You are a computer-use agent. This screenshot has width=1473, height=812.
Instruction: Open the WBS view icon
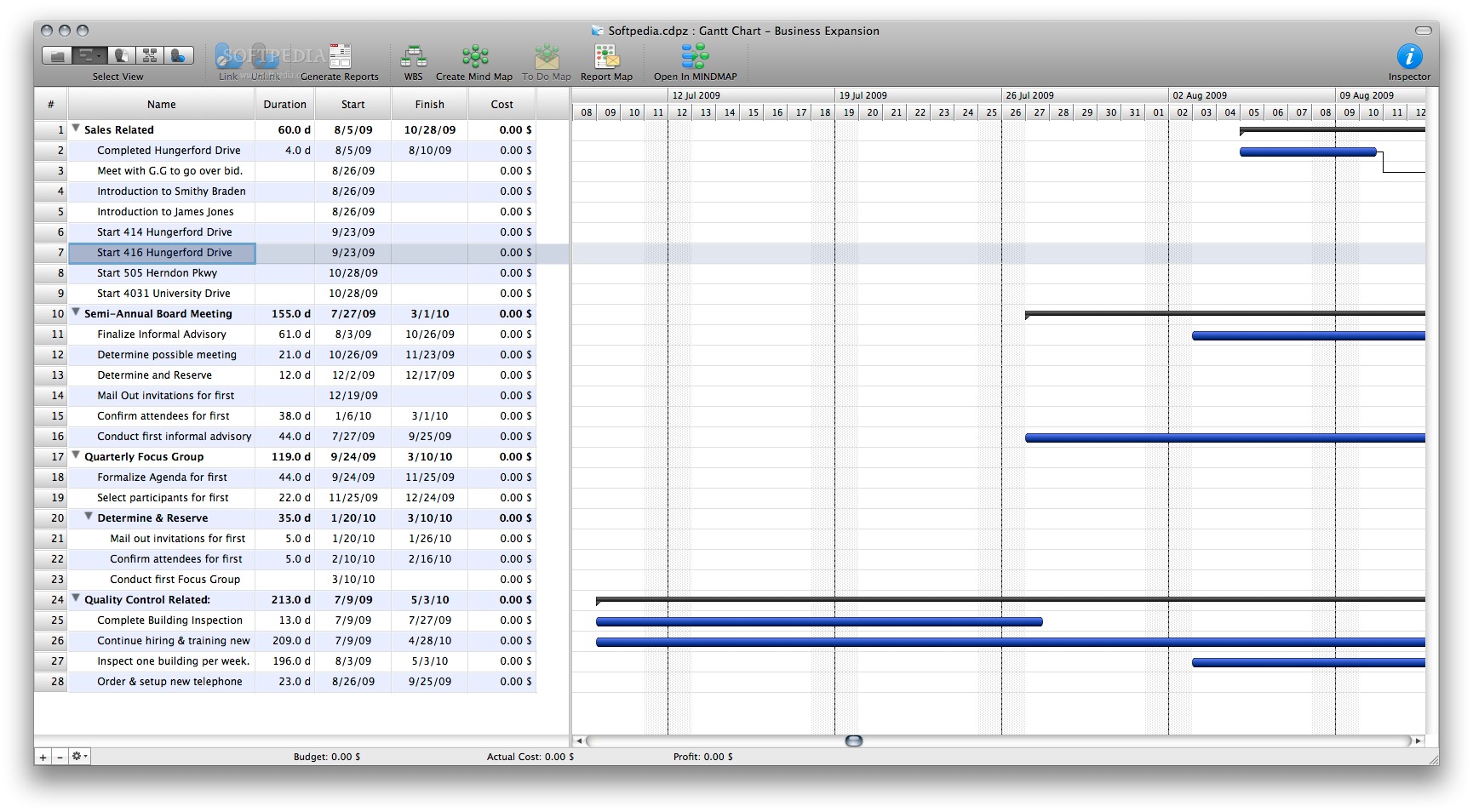[x=413, y=57]
